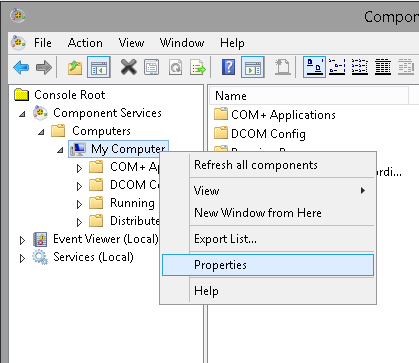Click the Up one level folder icon
The width and height of the screenshot is (419, 363).
(75, 67)
